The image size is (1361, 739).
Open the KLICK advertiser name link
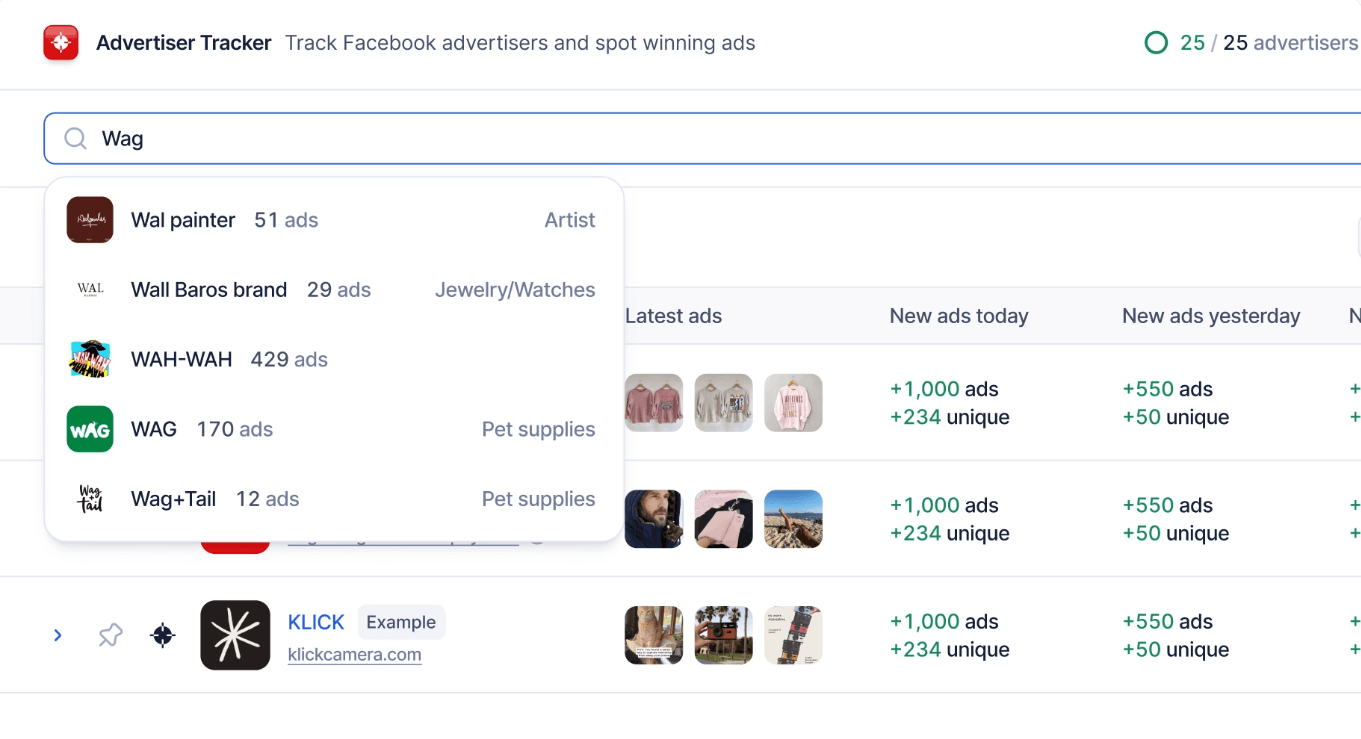coord(316,622)
